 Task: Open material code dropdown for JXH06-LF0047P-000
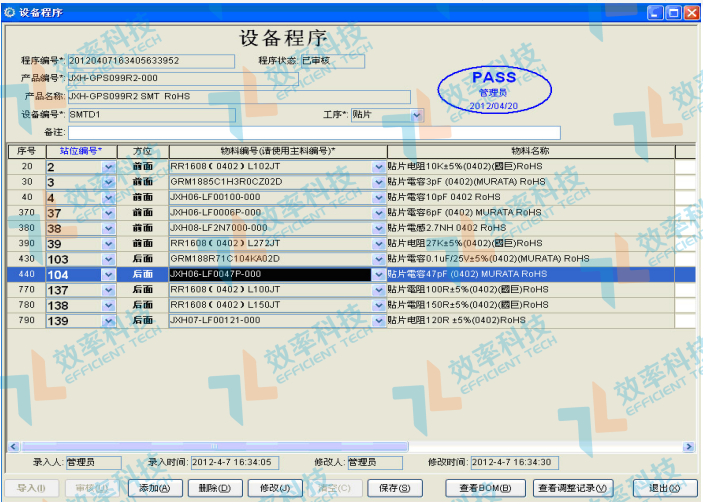coord(378,274)
